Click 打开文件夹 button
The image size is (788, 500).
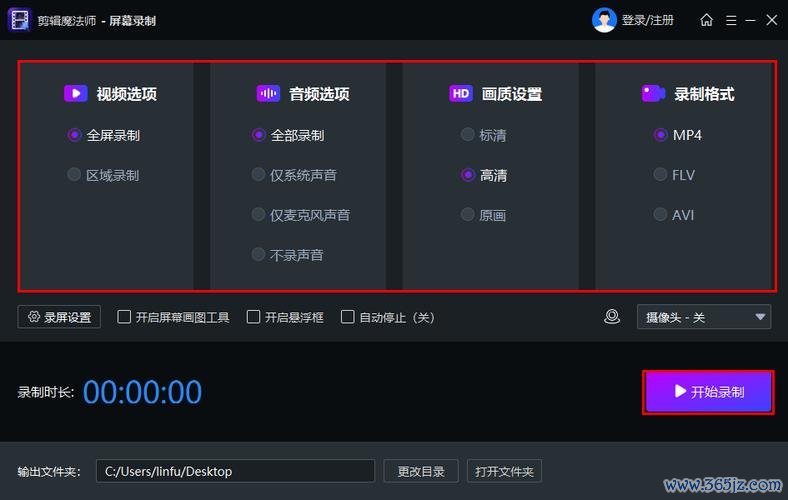click(504, 471)
